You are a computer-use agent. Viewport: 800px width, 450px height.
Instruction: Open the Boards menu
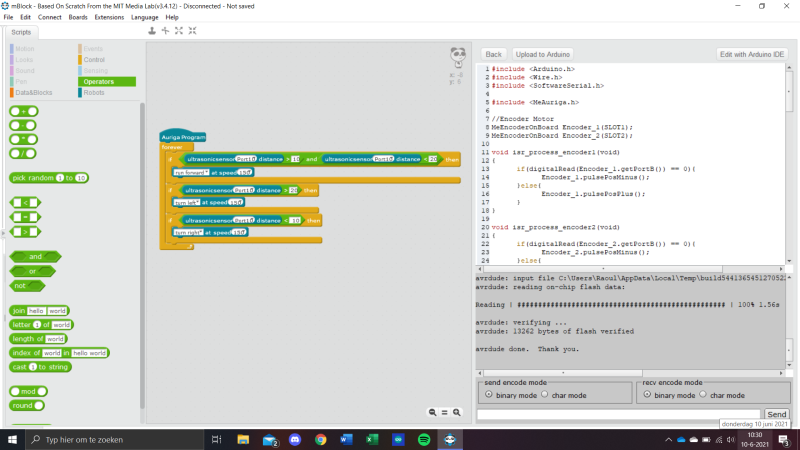pyautogui.click(x=78, y=17)
